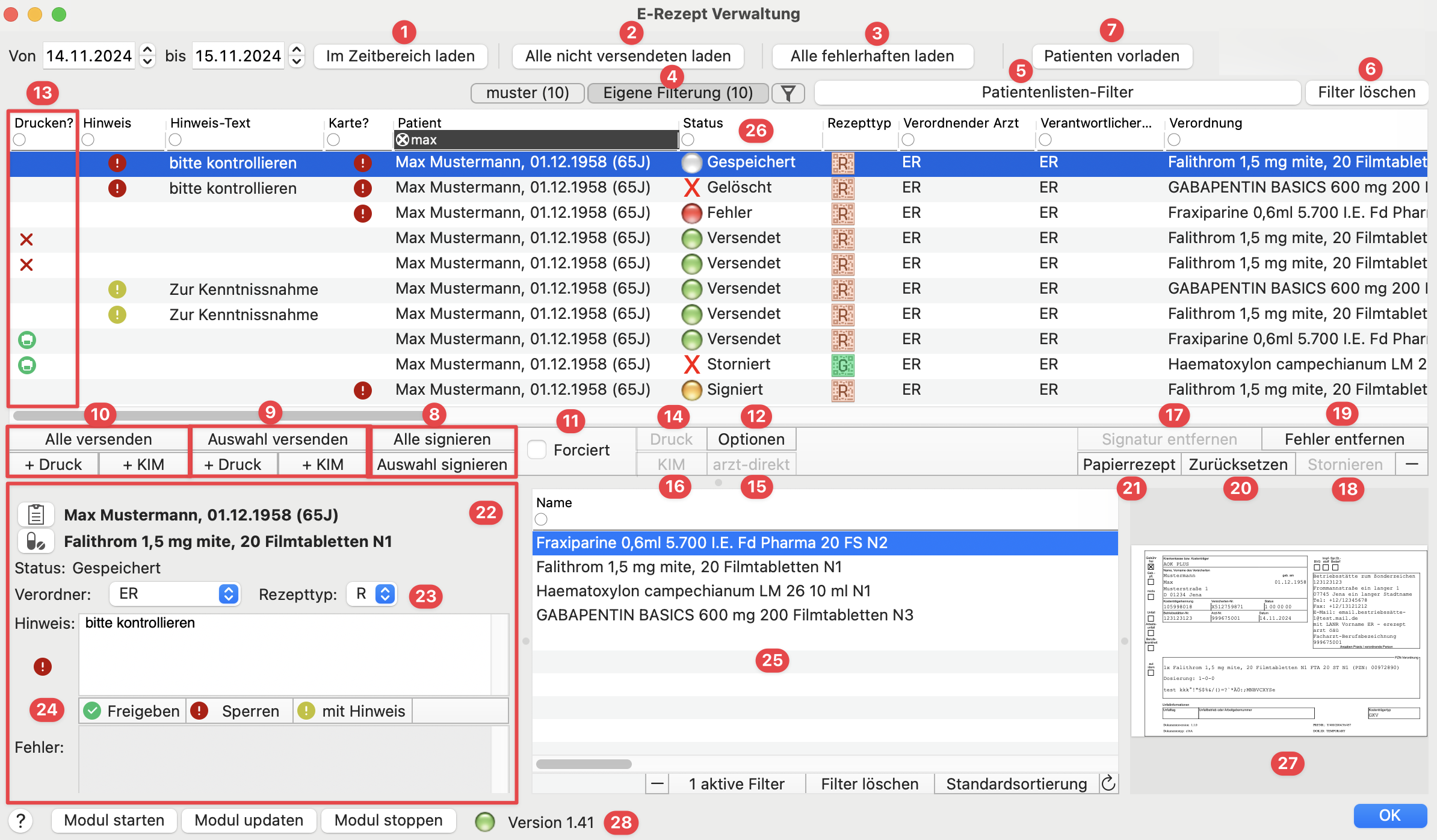
Task: Clear the 'max' patient filter with its x icon
Action: point(403,140)
